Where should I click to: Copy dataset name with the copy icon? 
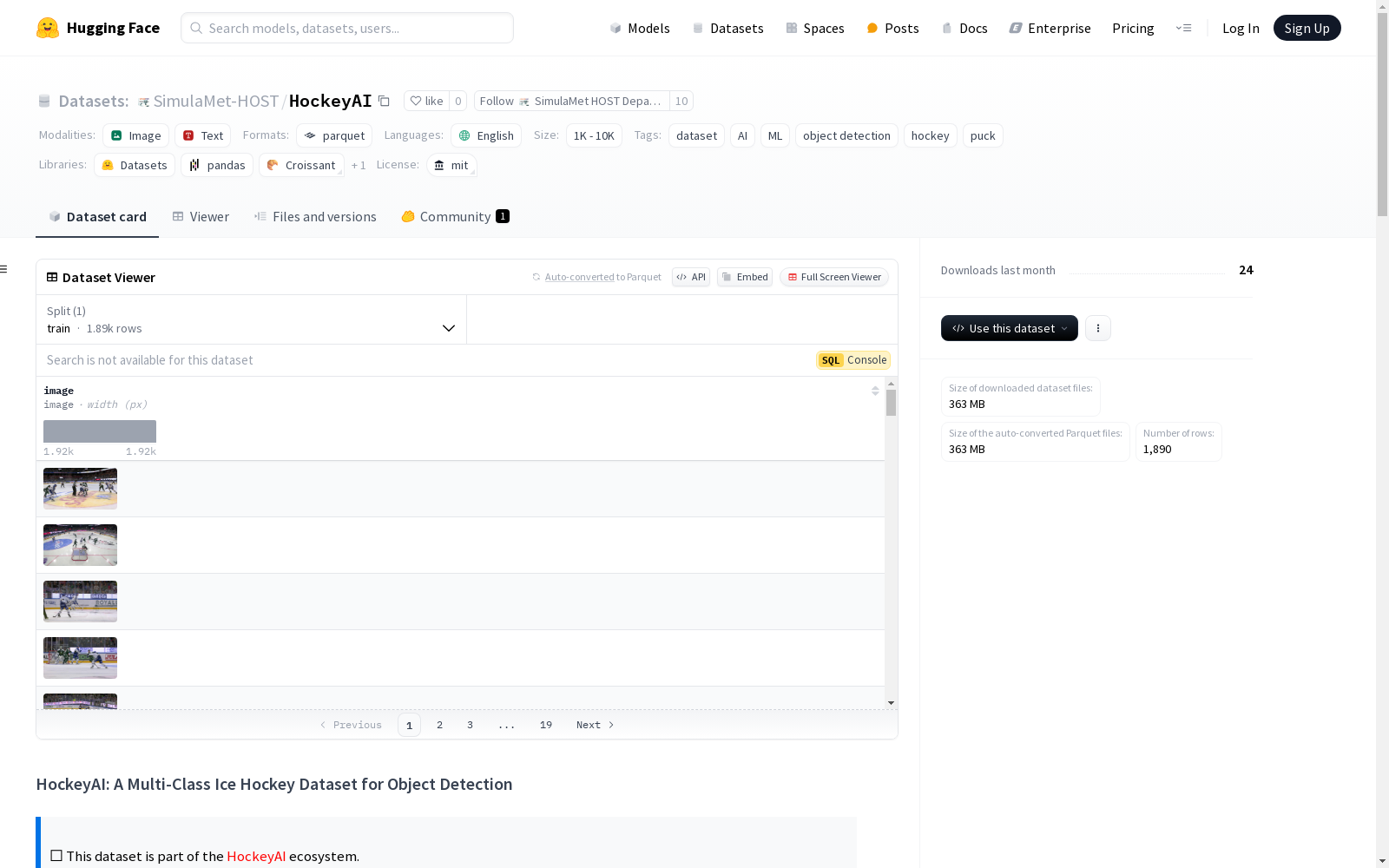pyautogui.click(x=384, y=101)
